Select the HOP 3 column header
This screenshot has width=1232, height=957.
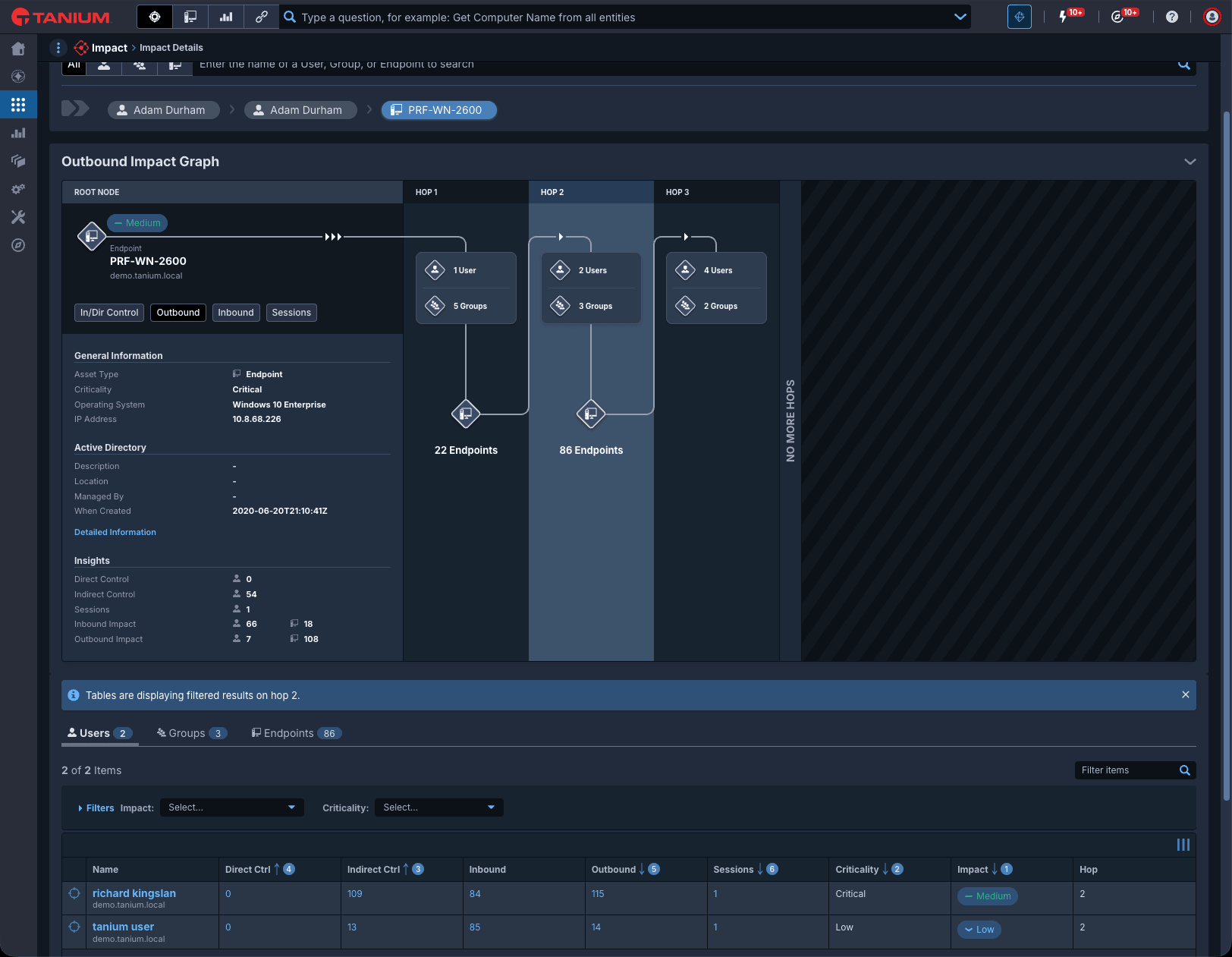pyautogui.click(x=716, y=192)
